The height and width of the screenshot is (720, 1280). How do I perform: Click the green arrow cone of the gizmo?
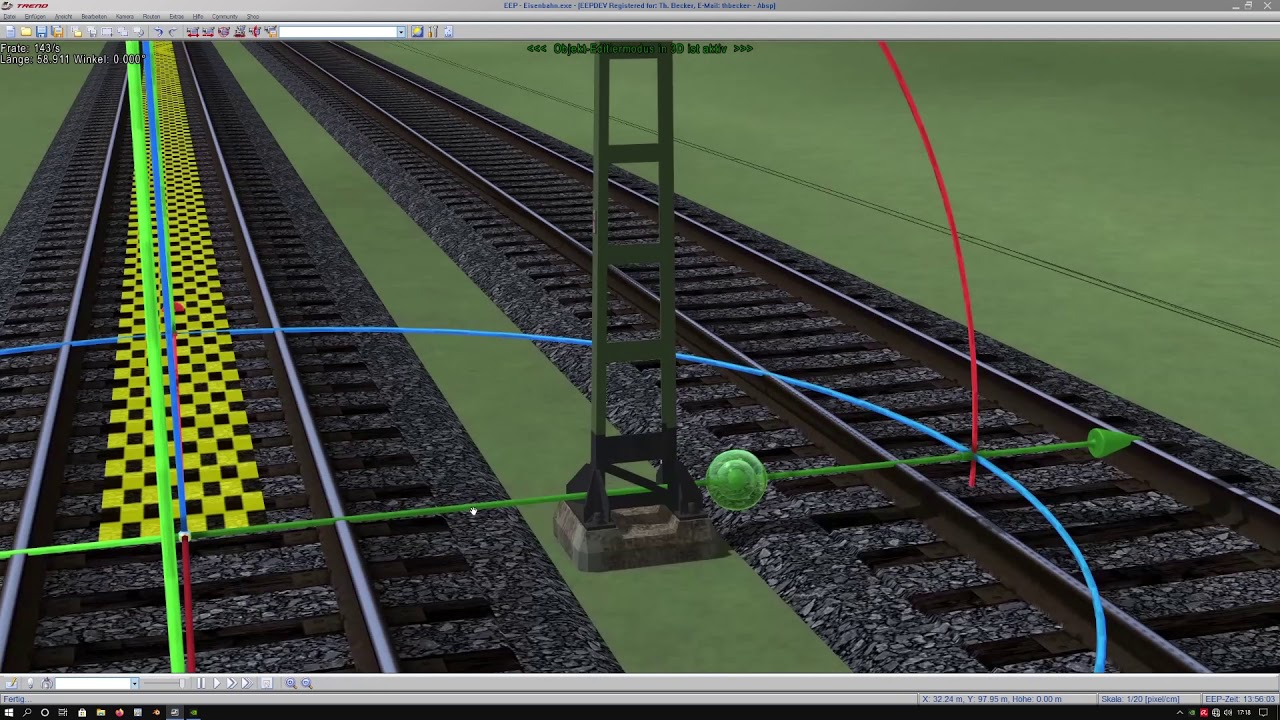[x=1110, y=442]
